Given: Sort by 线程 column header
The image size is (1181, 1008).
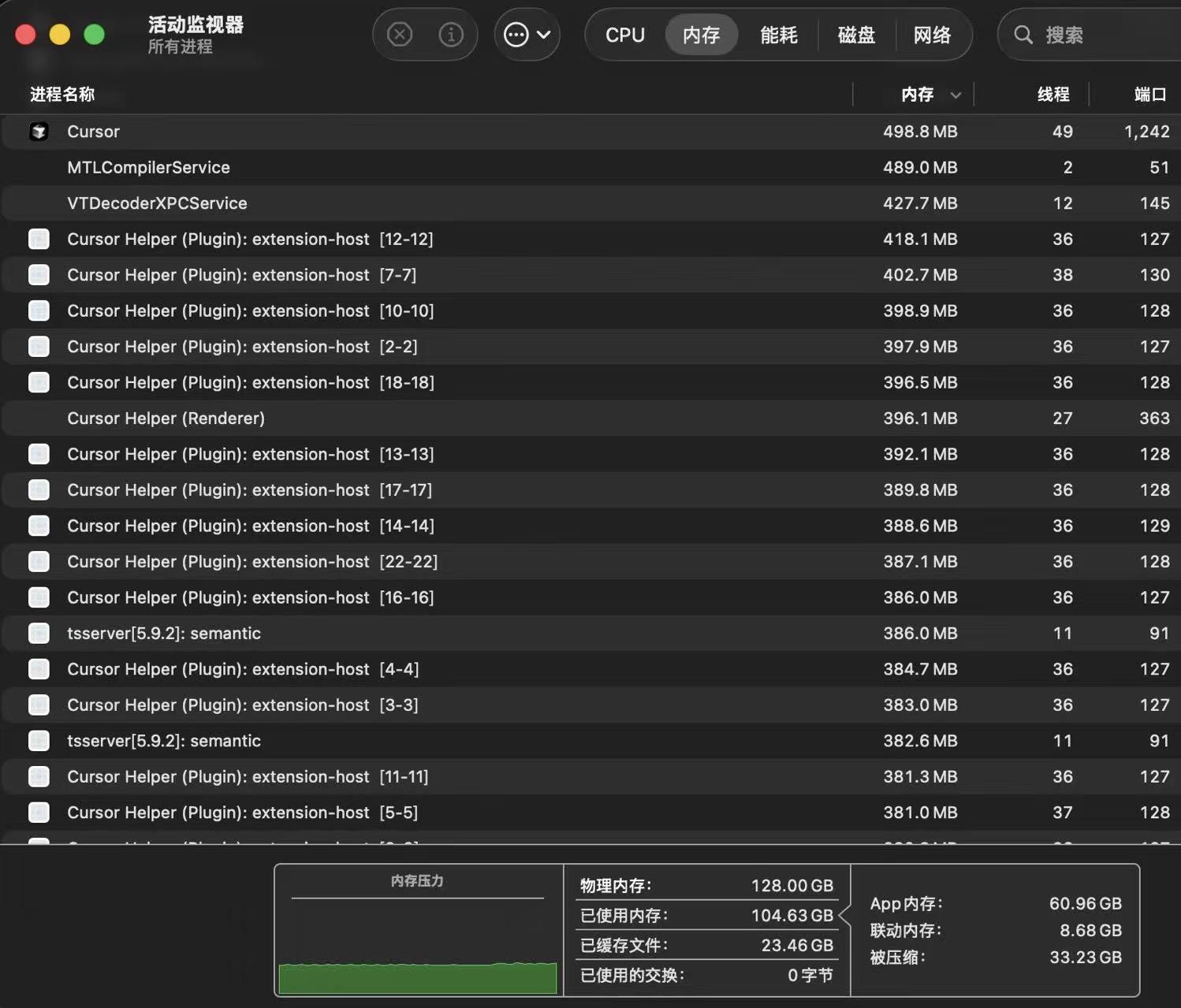Looking at the screenshot, I should click(x=1052, y=95).
